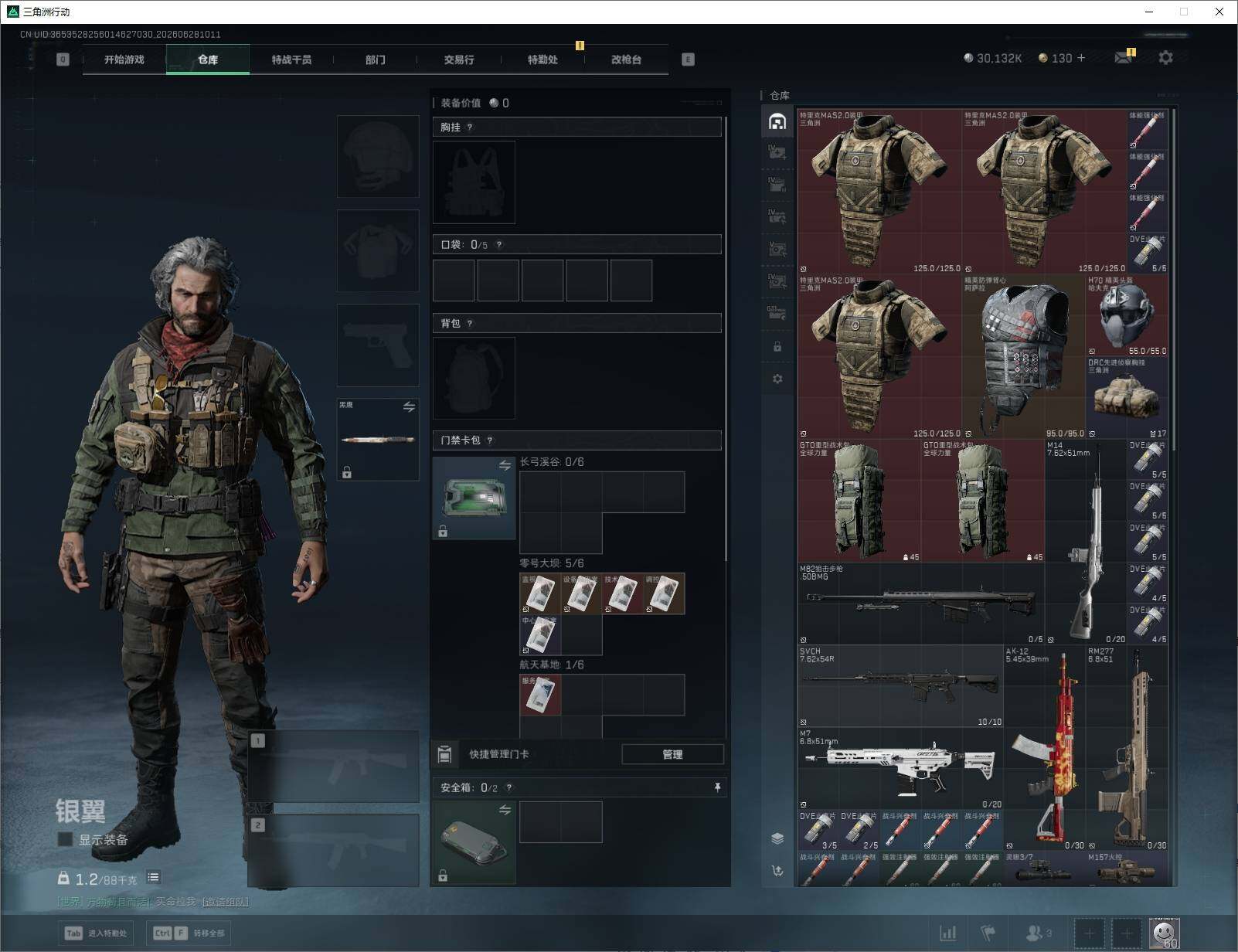Open the 开始游戏 tab
Image resolution: width=1238 pixels, height=952 pixels.
pyautogui.click(x=124, y=59)
